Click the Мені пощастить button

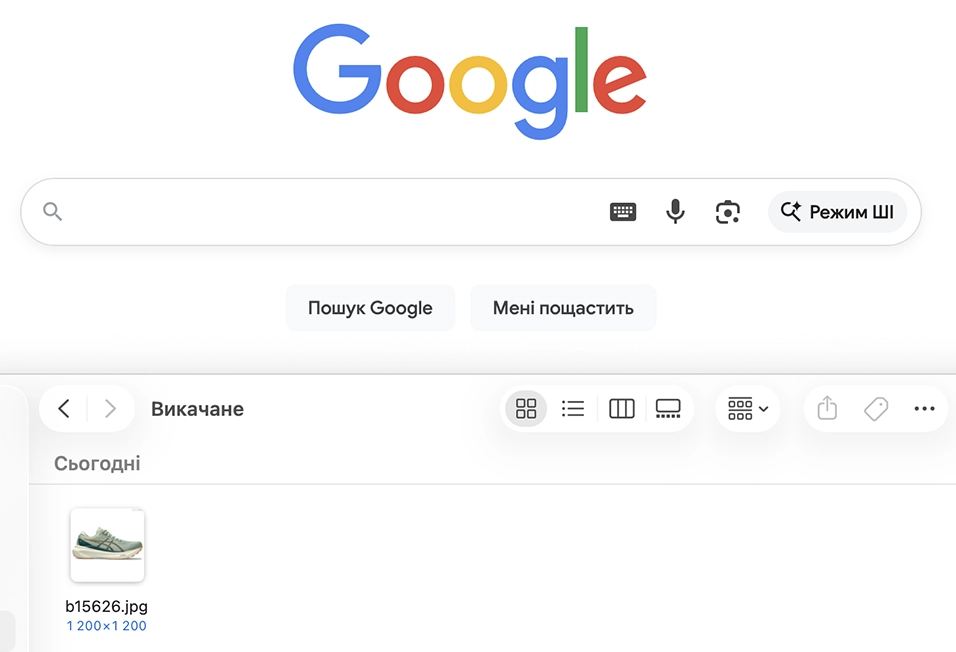563,307
